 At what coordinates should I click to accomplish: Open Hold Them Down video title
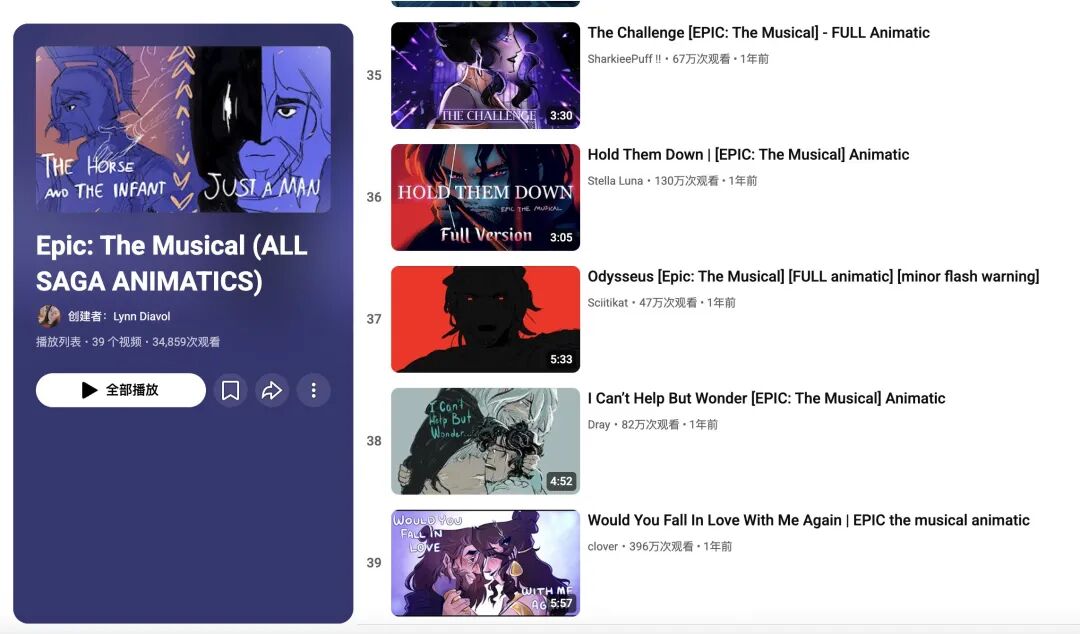tap(748, 154)
